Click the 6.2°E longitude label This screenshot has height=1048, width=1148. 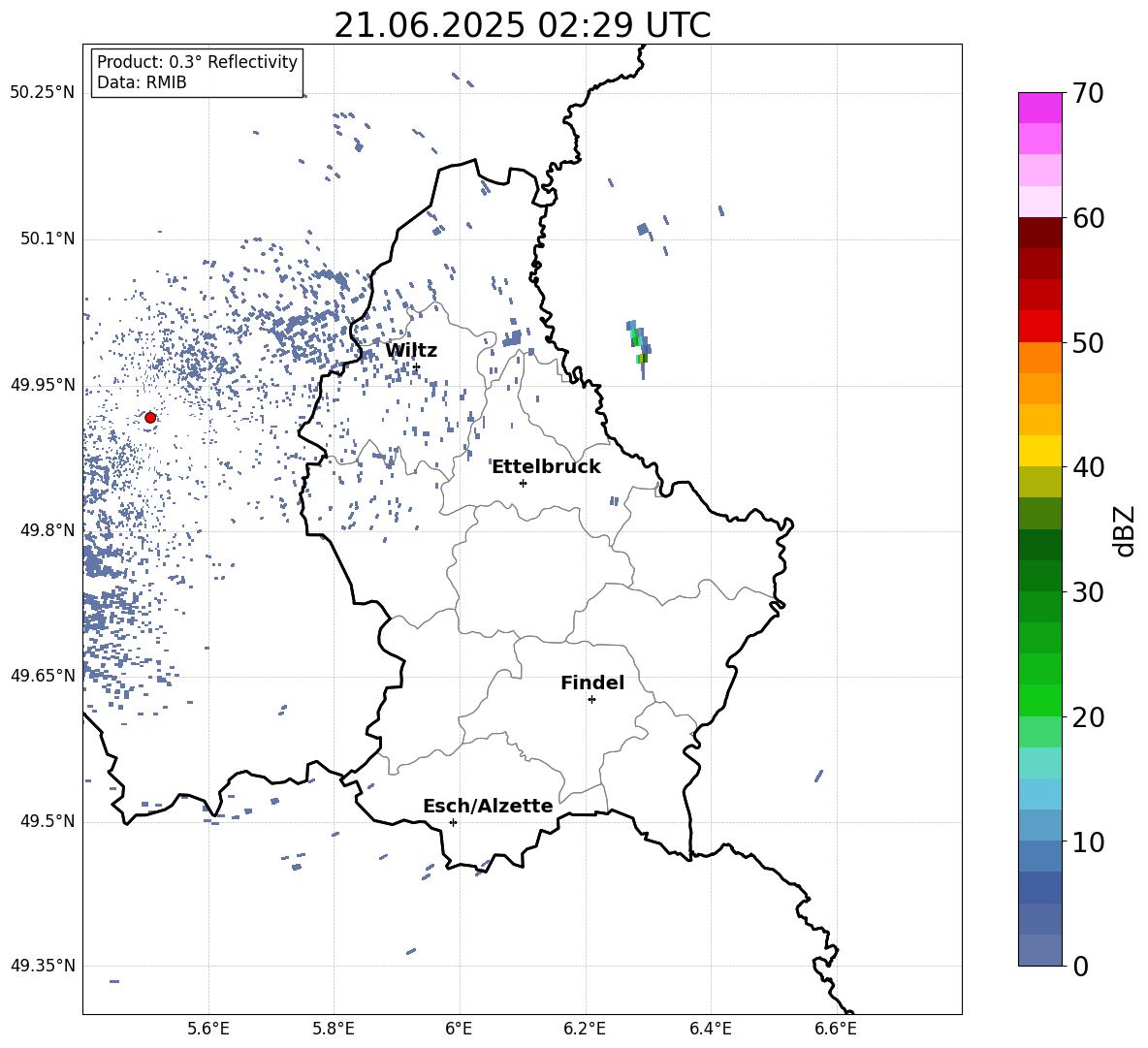click(x=585, y=1029)
